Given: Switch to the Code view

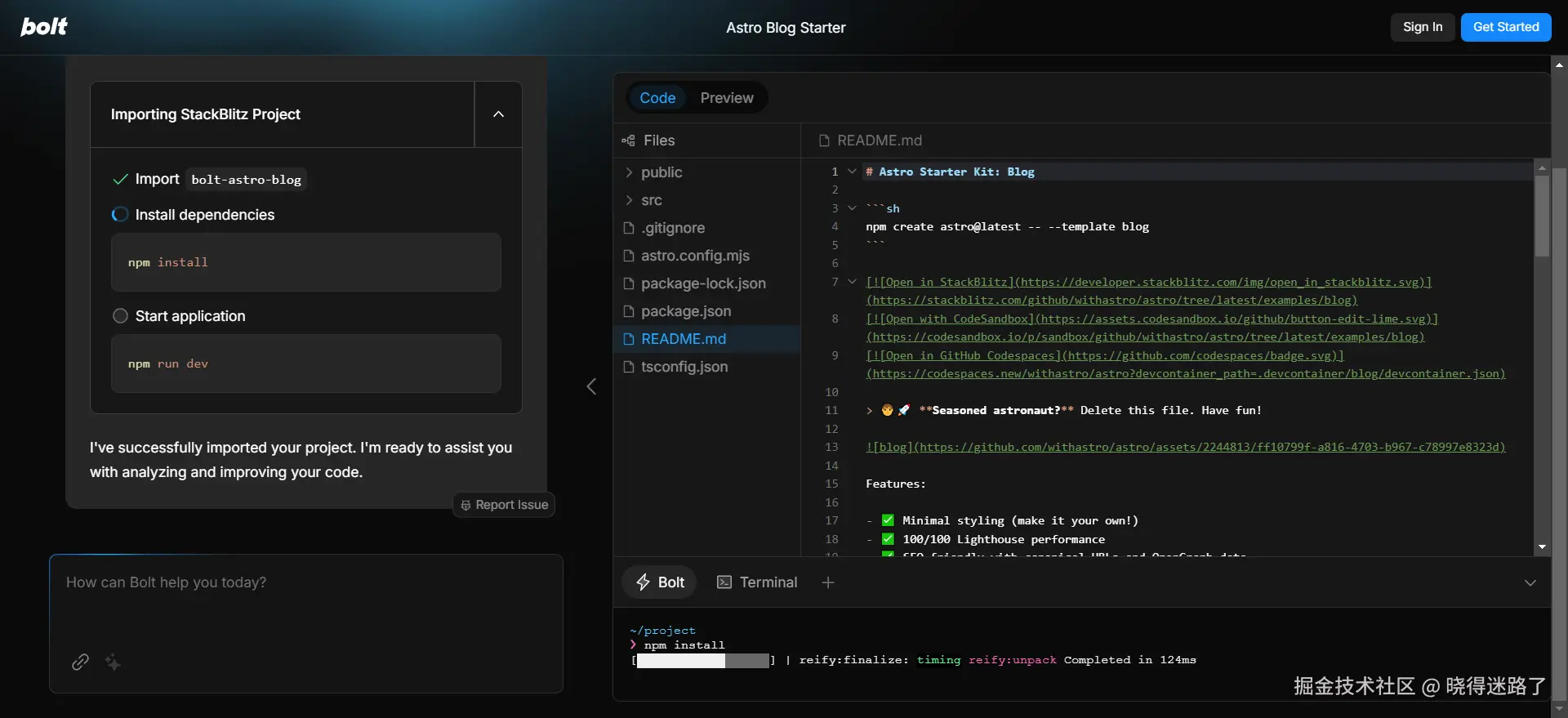Looking at the screenshot, I should (657, 98).
